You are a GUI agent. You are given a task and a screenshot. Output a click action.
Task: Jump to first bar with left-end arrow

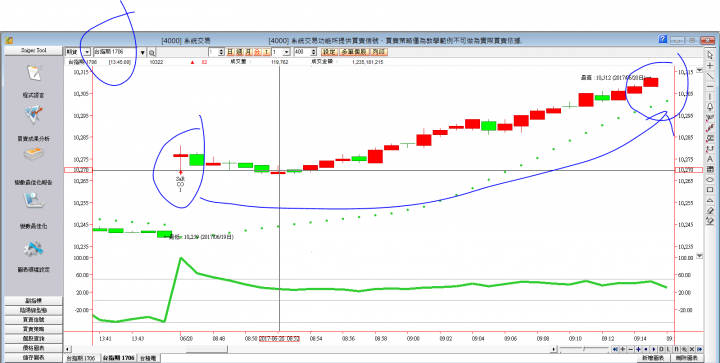(615, 349)
